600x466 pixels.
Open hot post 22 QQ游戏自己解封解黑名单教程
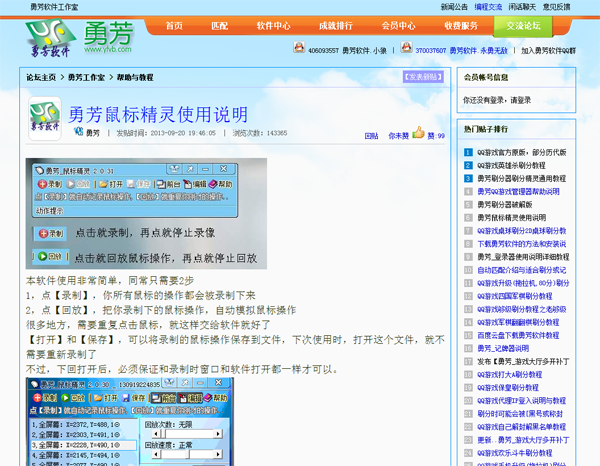click(x=522, y=427)
